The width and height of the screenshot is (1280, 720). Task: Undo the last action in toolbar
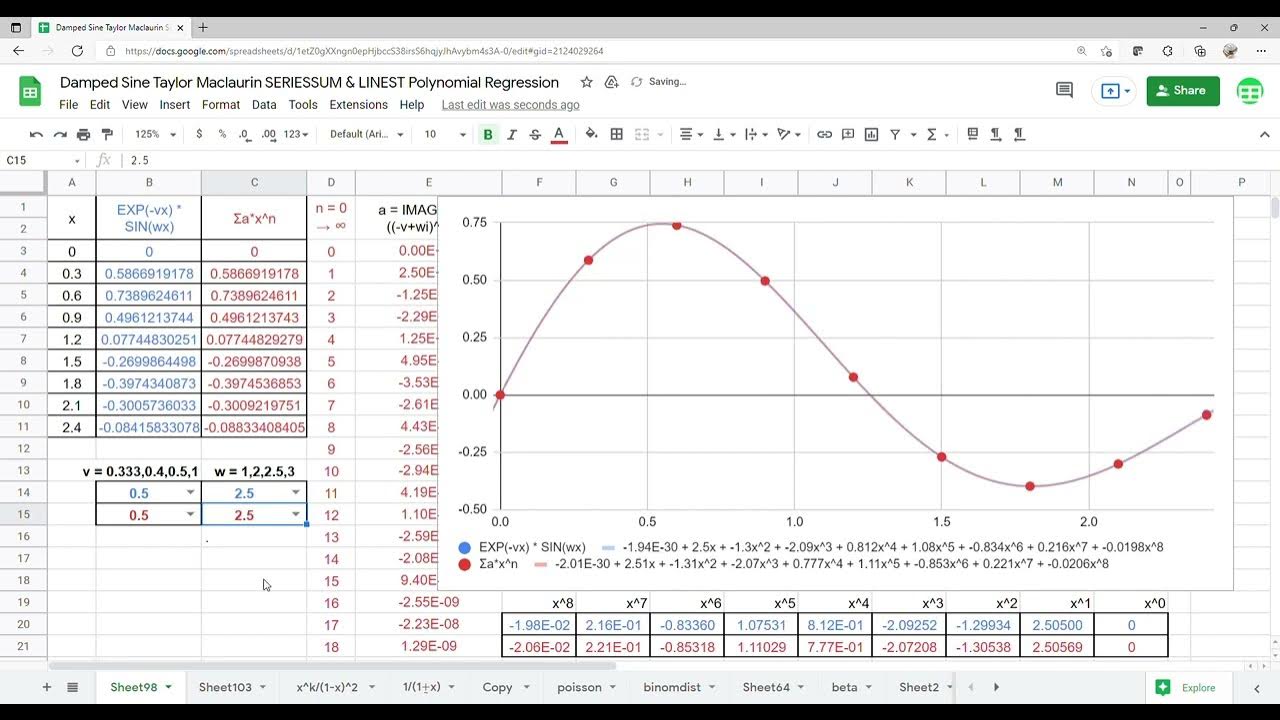point(36,134)
